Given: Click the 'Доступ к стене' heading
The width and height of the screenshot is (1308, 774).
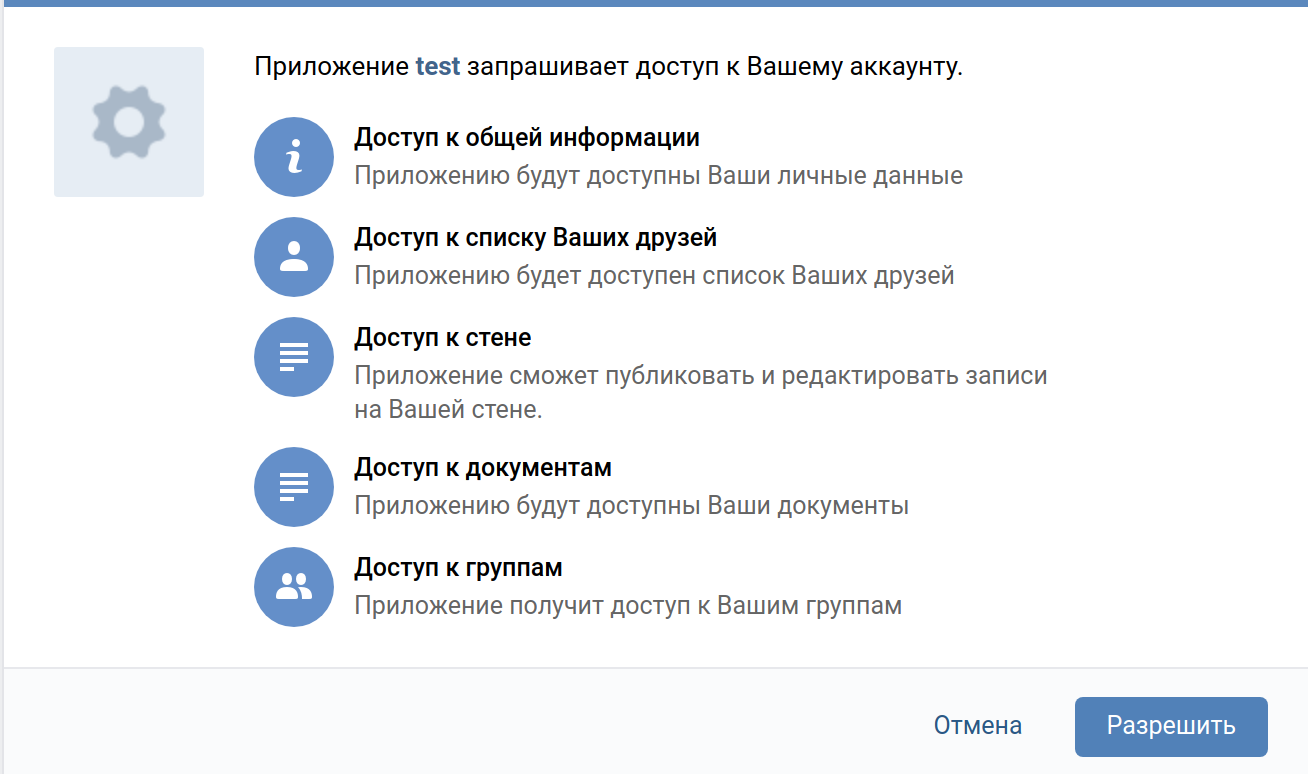Looking at the screenshot, I should (x=442, y=338).
